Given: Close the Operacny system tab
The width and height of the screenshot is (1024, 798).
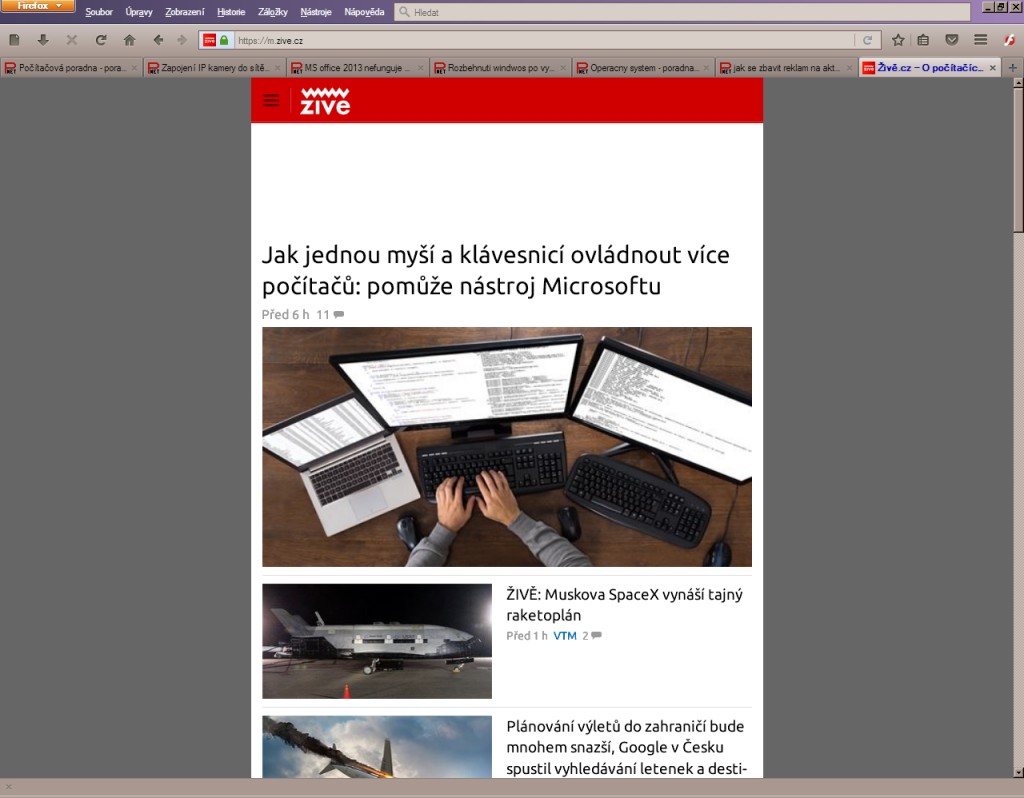Looking at the screenshot, I should click(706, 68).
